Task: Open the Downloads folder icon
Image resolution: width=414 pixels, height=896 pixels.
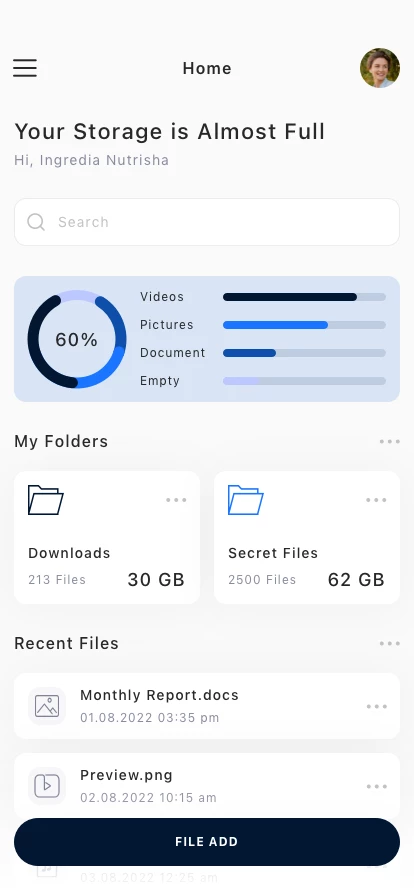Action: (x=46, y=500)
